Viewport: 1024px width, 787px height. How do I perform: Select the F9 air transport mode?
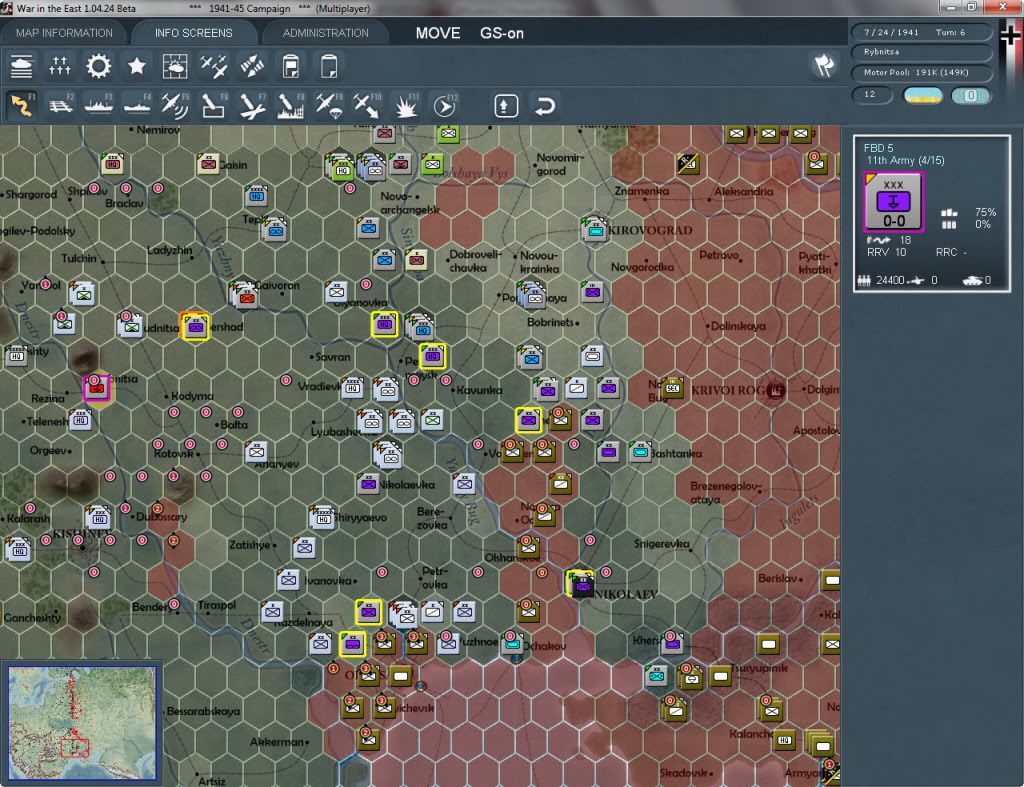click(x=328, y=106)
